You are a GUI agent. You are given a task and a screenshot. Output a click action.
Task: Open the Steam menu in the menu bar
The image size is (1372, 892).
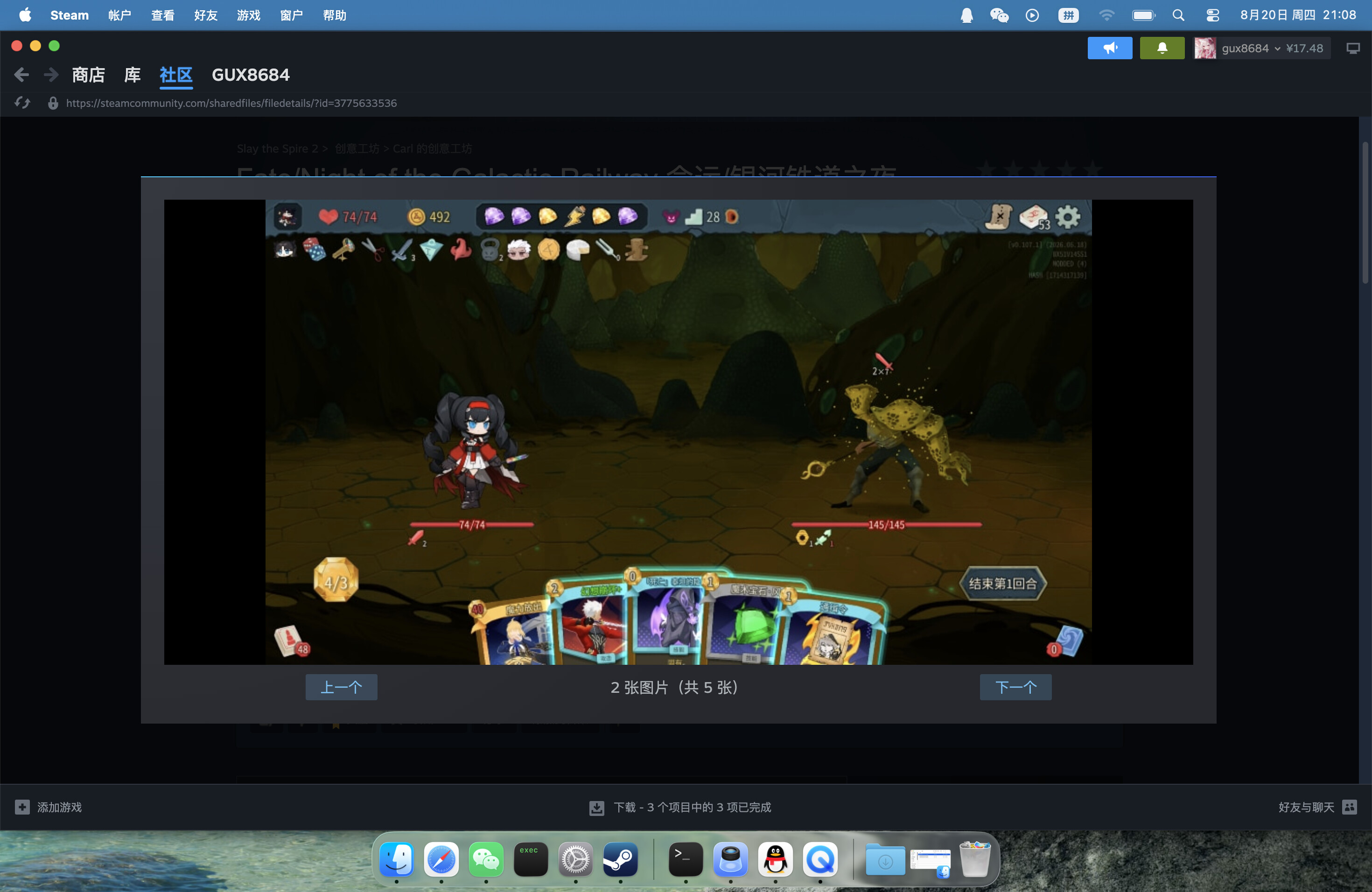pos(69,15)
